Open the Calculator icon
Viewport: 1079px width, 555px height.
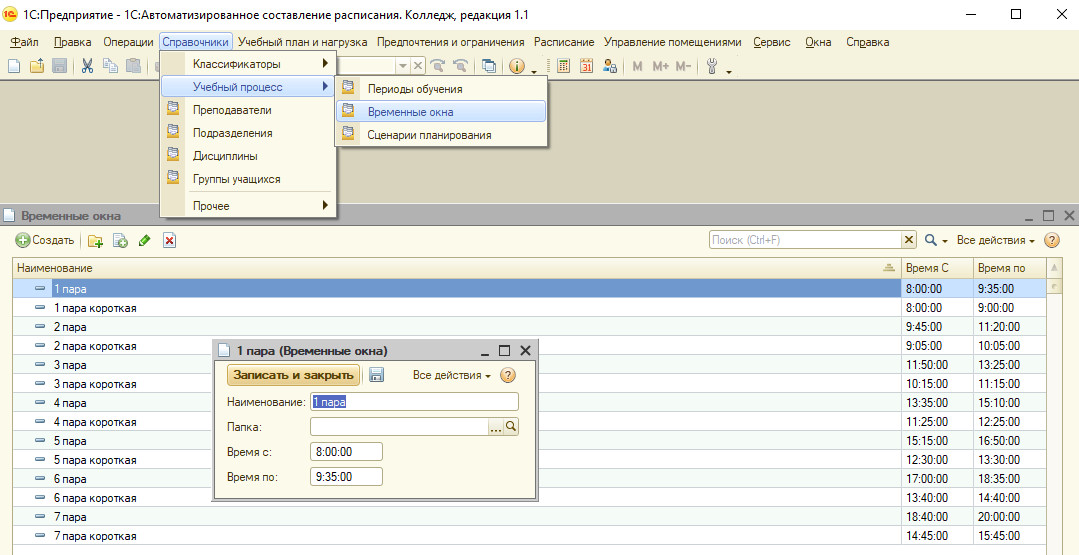(564, 66)
